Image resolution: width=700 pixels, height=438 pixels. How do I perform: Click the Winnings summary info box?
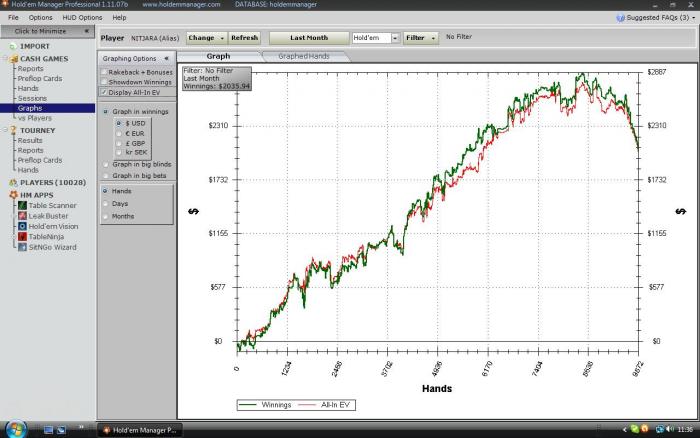(217, 79)
